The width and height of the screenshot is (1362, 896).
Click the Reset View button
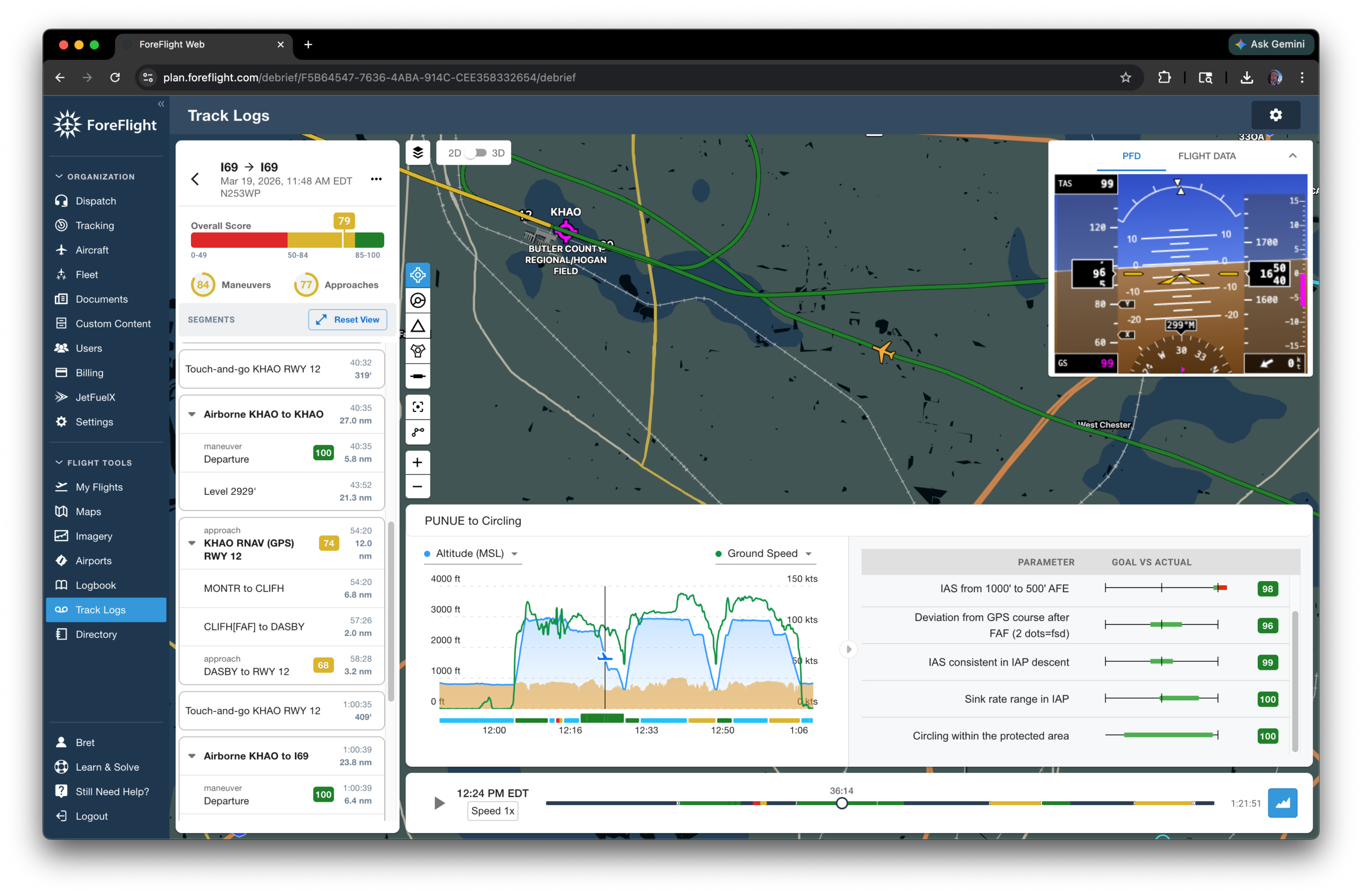[x=347, y=319]
